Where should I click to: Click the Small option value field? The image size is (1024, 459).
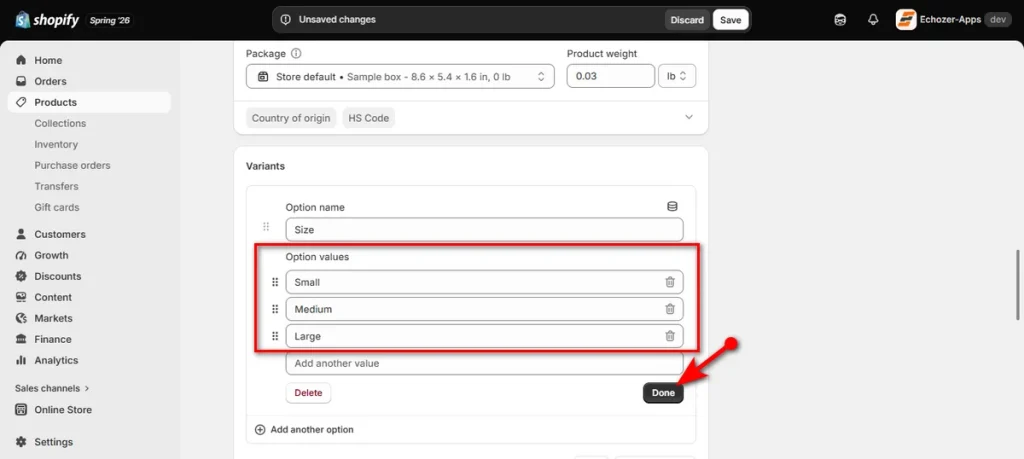[485, 282]
